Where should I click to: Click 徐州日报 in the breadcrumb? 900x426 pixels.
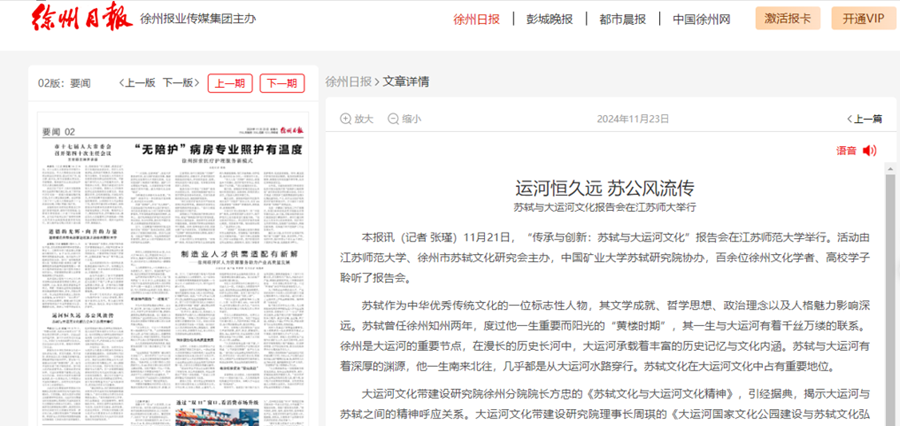348,82
